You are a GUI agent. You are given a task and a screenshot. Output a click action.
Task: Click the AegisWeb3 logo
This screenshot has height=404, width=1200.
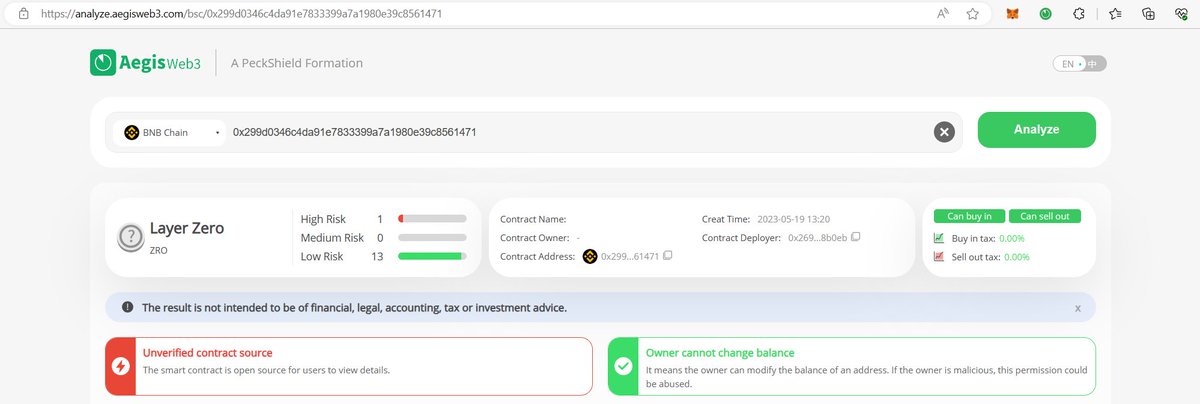pos(147,63)
